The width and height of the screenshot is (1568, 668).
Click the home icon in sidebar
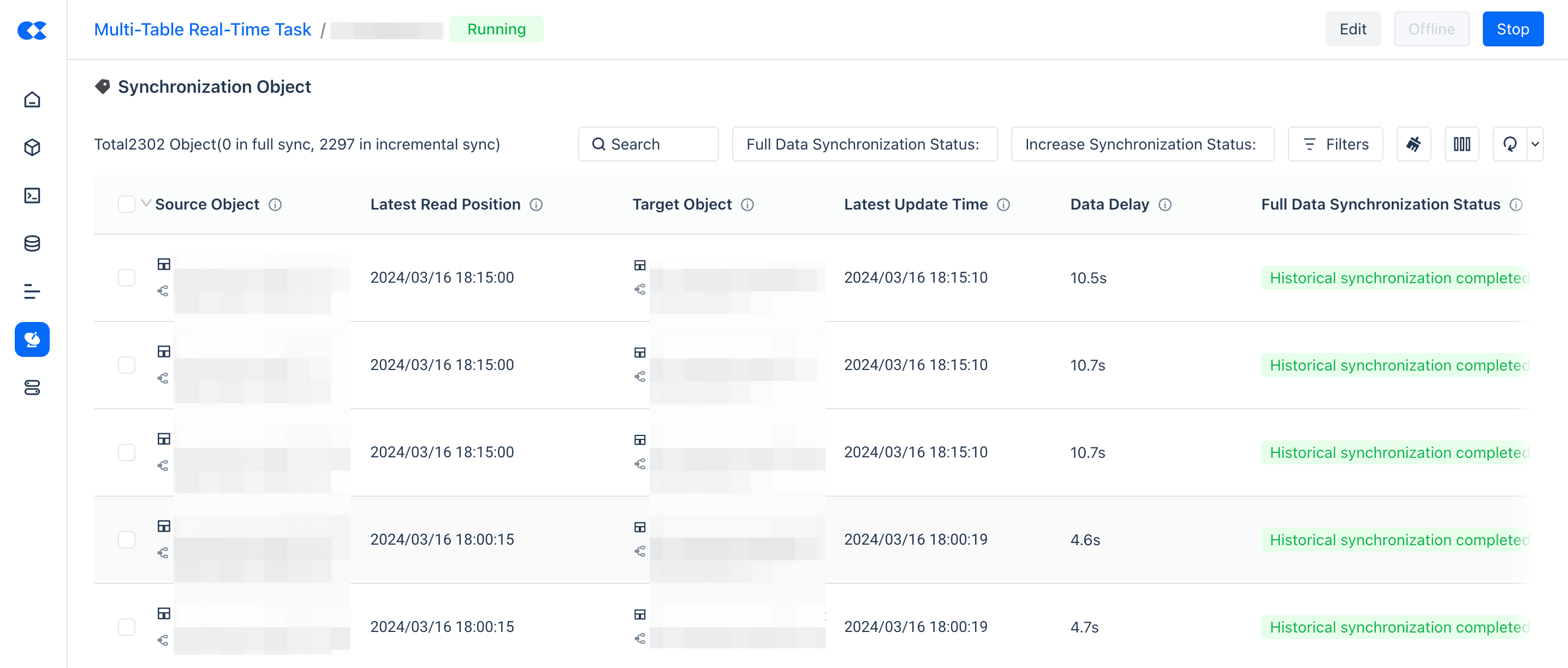point(32,99)
